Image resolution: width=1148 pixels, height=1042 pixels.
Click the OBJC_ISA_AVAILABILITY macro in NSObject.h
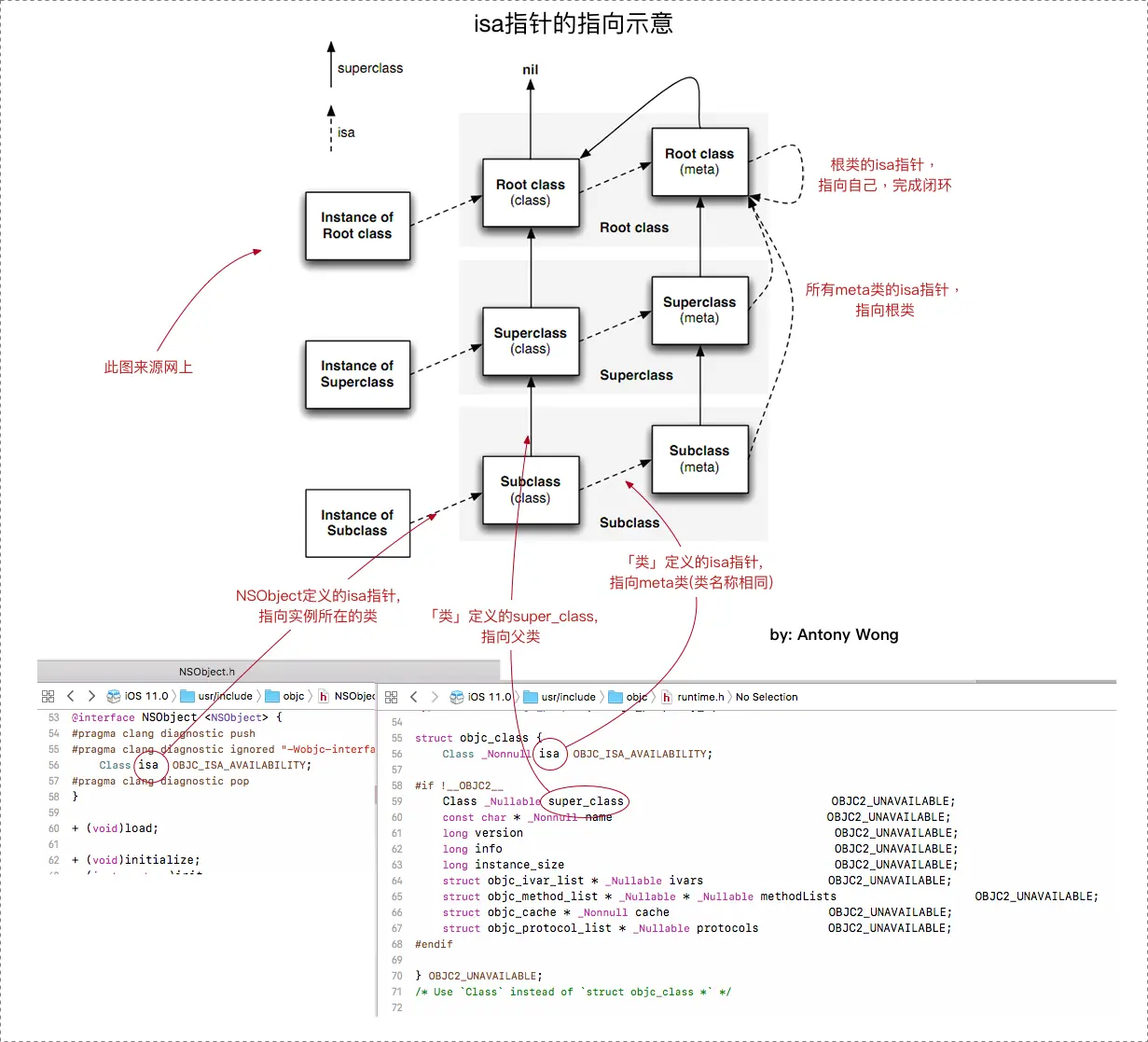[241, 765]
